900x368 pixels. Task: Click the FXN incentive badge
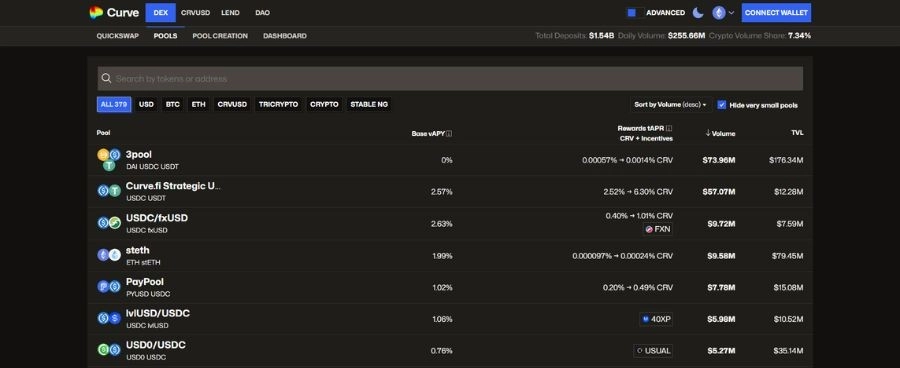point(658,229)
